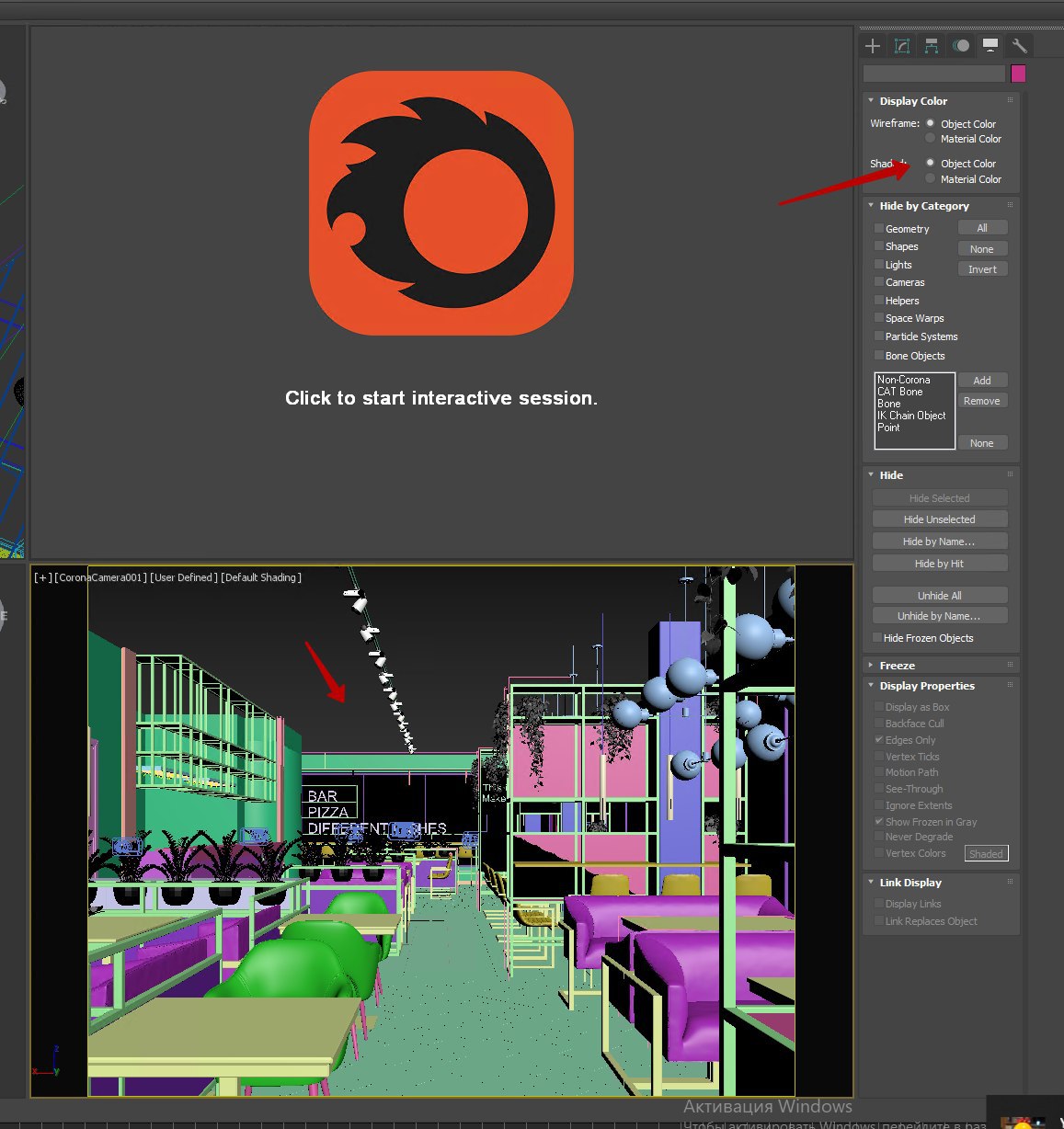Select Wireframe Material Color radio button
The image size is (1064, 1129).
[931, 138]
